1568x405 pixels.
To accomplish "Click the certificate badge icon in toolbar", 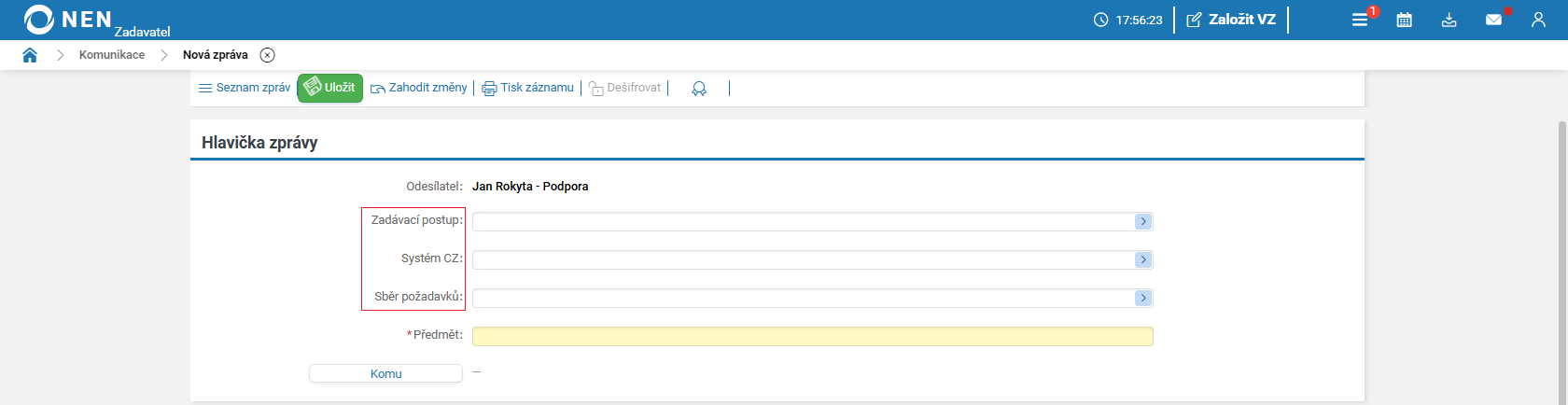I will point(699,89).
